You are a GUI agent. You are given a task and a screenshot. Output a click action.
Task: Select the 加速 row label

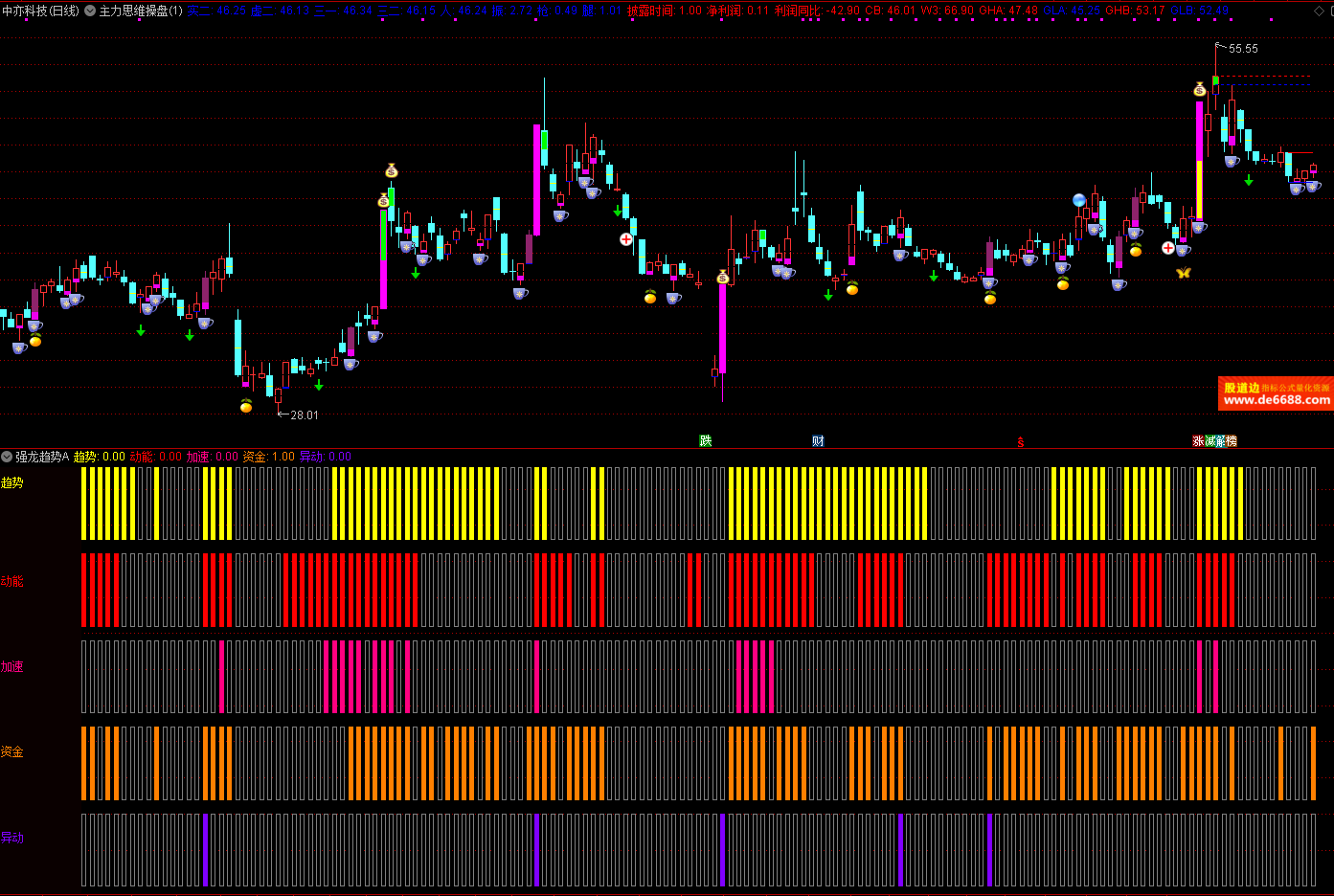point(11,667)
